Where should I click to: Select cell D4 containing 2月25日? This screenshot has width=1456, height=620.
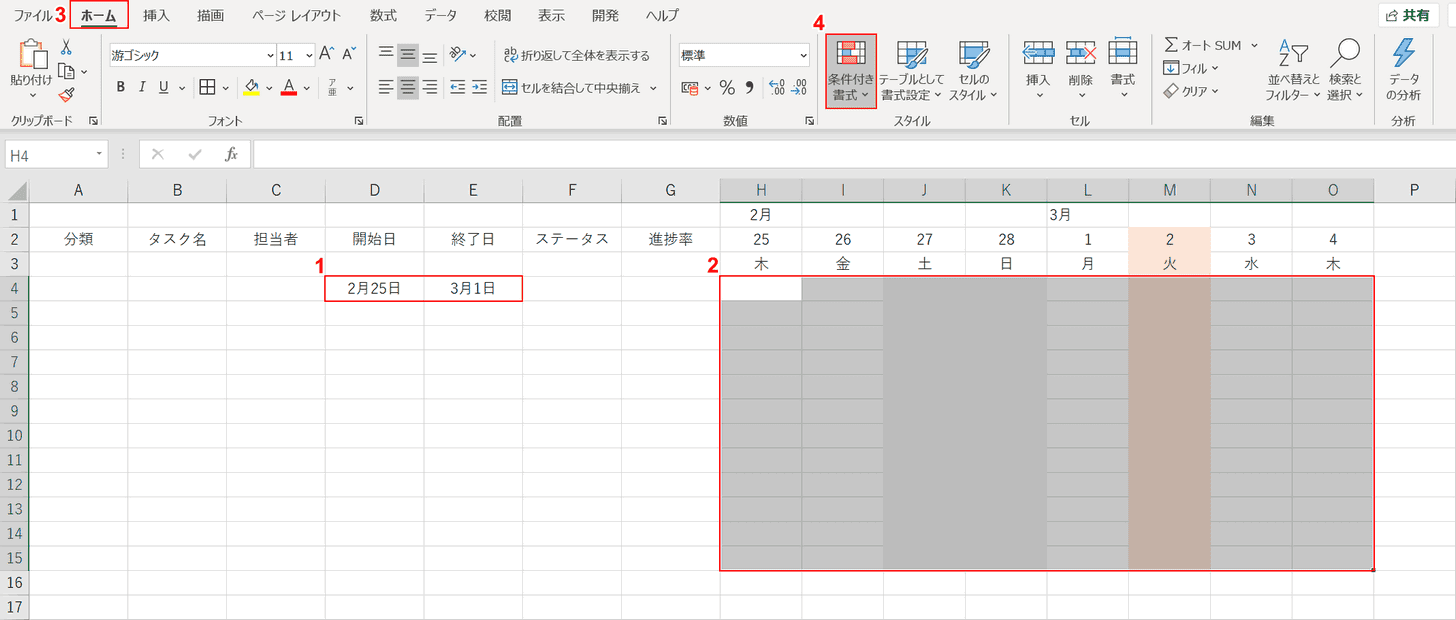pos(374,289)
